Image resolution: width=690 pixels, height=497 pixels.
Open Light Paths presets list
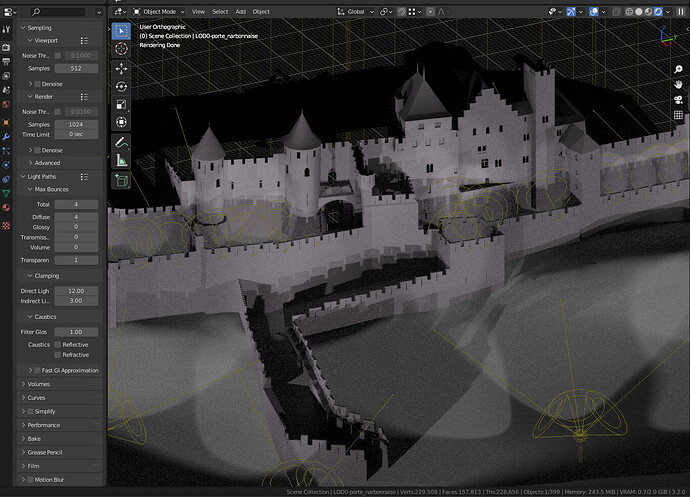(x=84, y=177)
